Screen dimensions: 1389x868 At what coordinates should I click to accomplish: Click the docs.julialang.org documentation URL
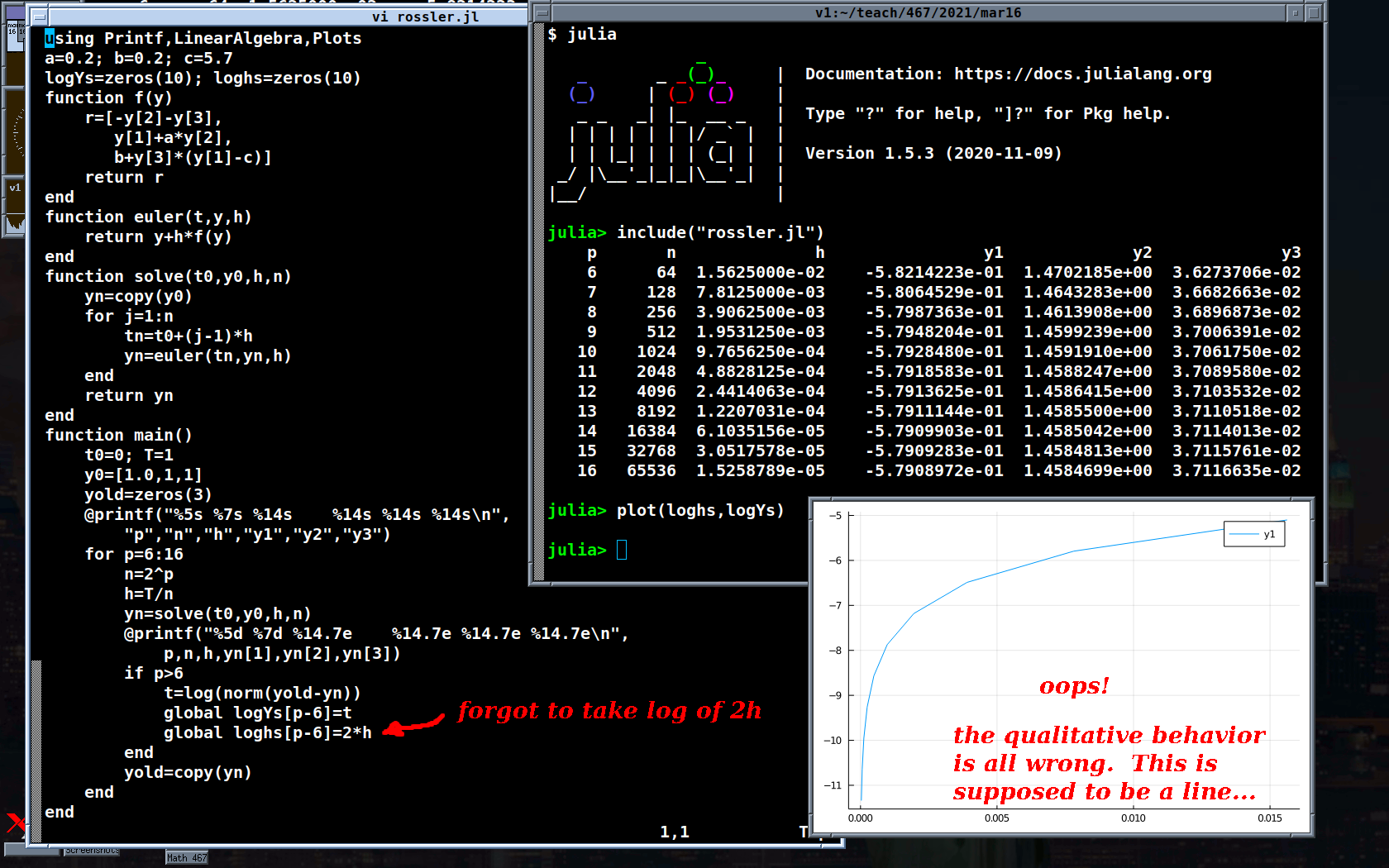(x=1082, y=74)
